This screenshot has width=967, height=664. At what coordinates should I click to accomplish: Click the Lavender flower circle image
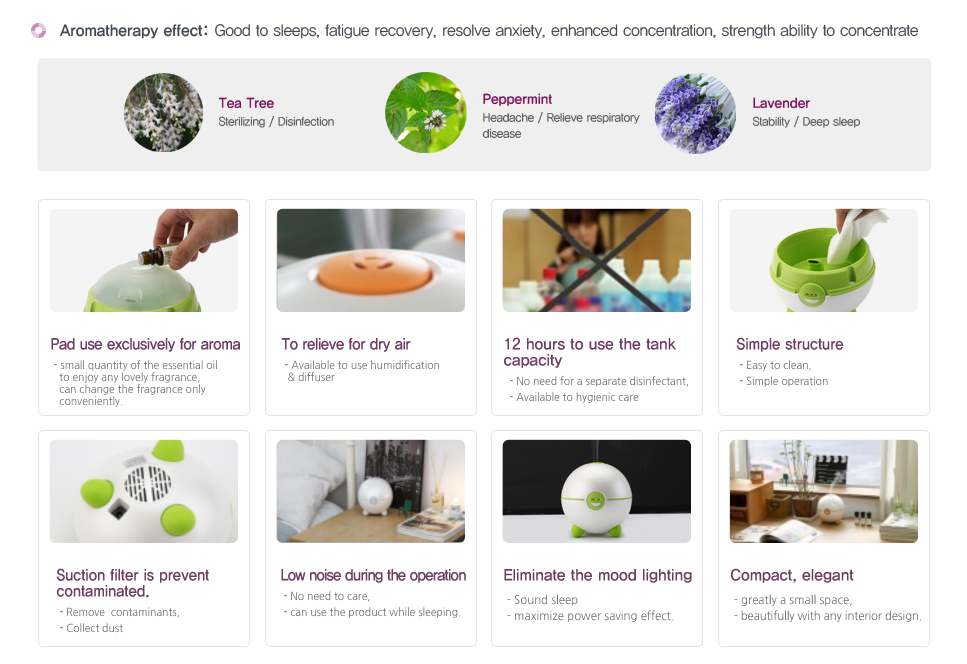pos(695,113)
